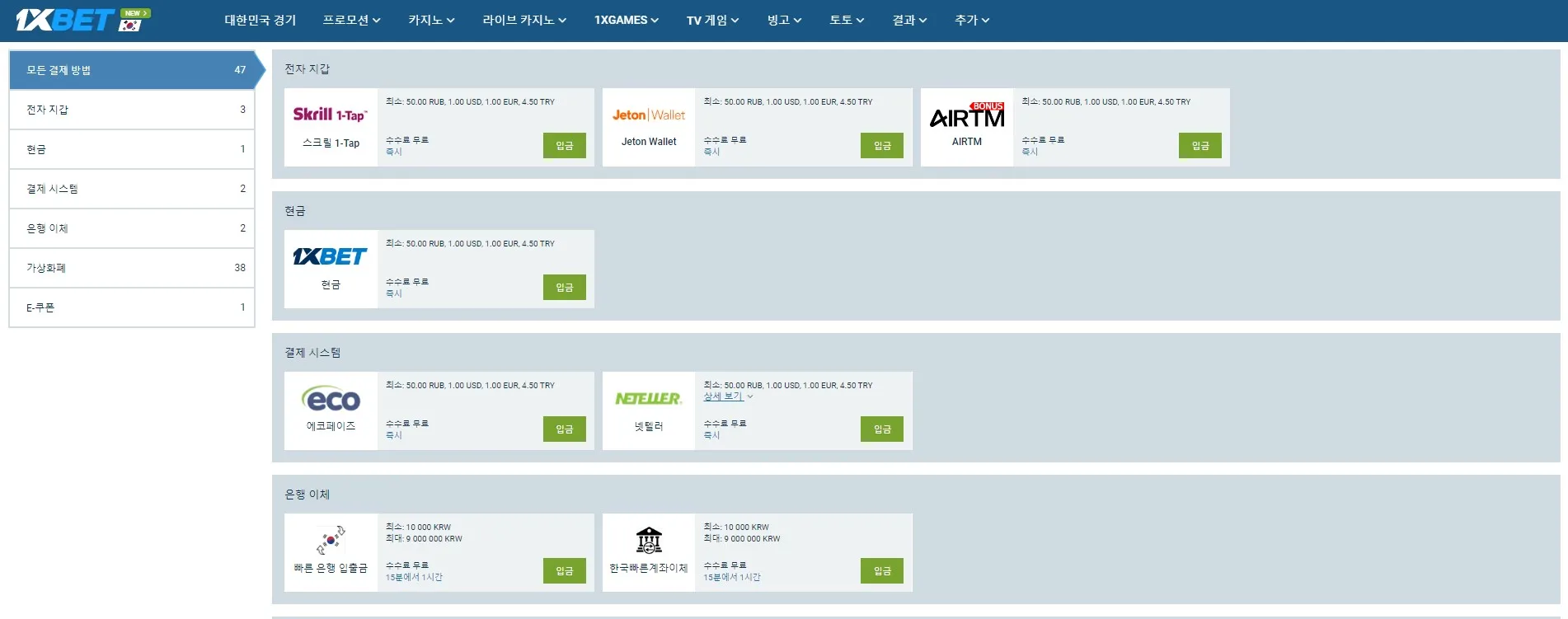Open the TV 게임 dropdown menu
This screenshot has height=619, width=1568.
point(713,20)
